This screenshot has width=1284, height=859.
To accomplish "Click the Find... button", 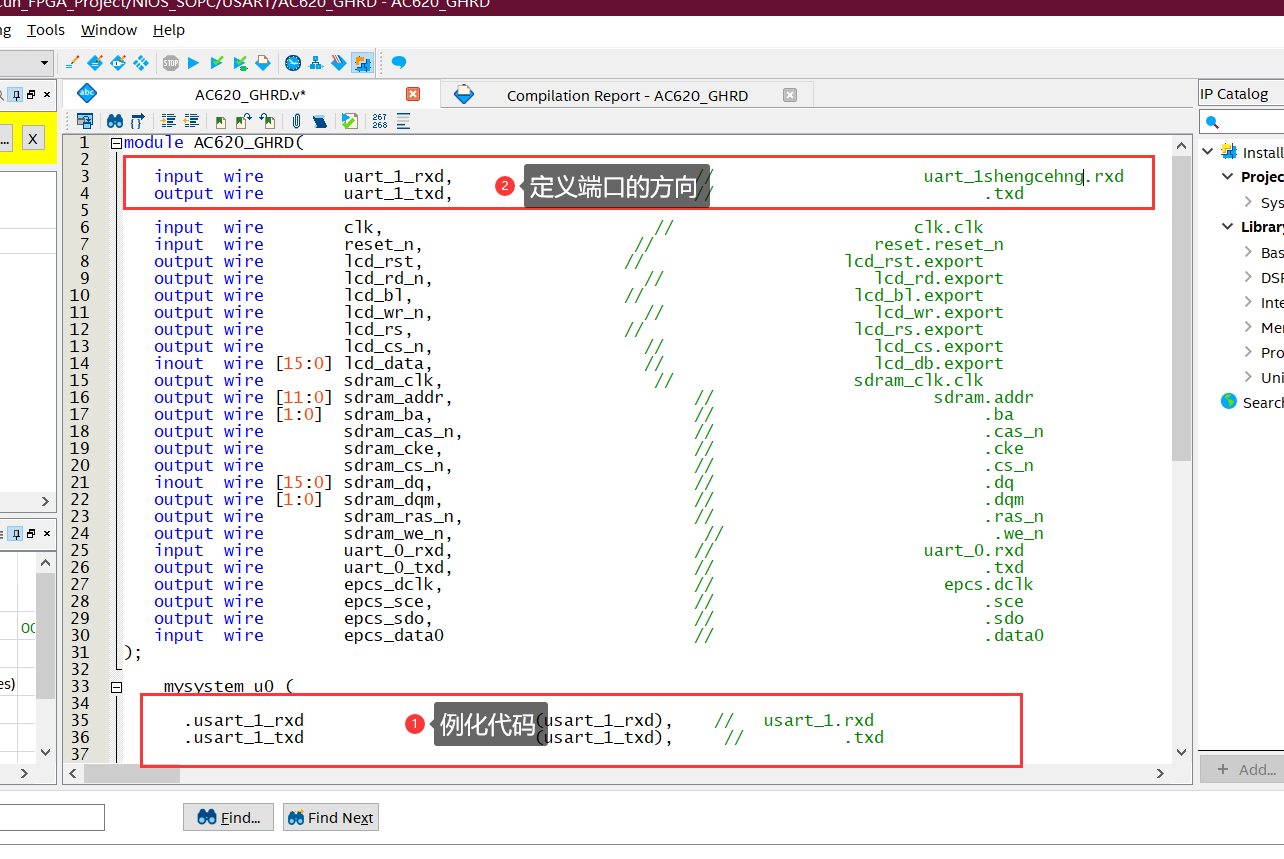I will 229,817.
